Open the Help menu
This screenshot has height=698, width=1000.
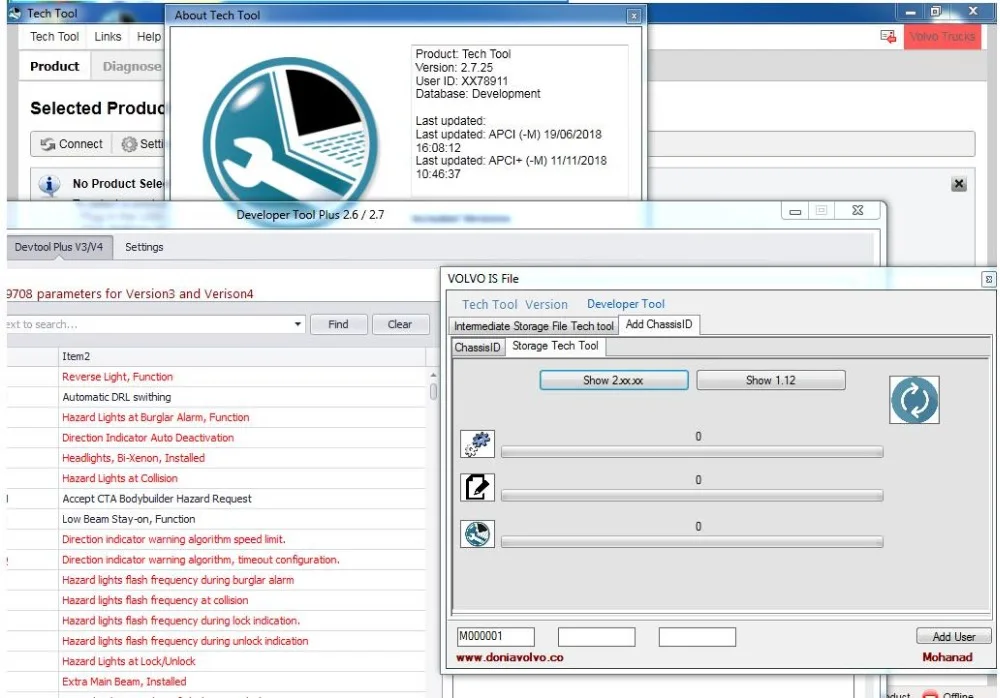tap(149, 36)
